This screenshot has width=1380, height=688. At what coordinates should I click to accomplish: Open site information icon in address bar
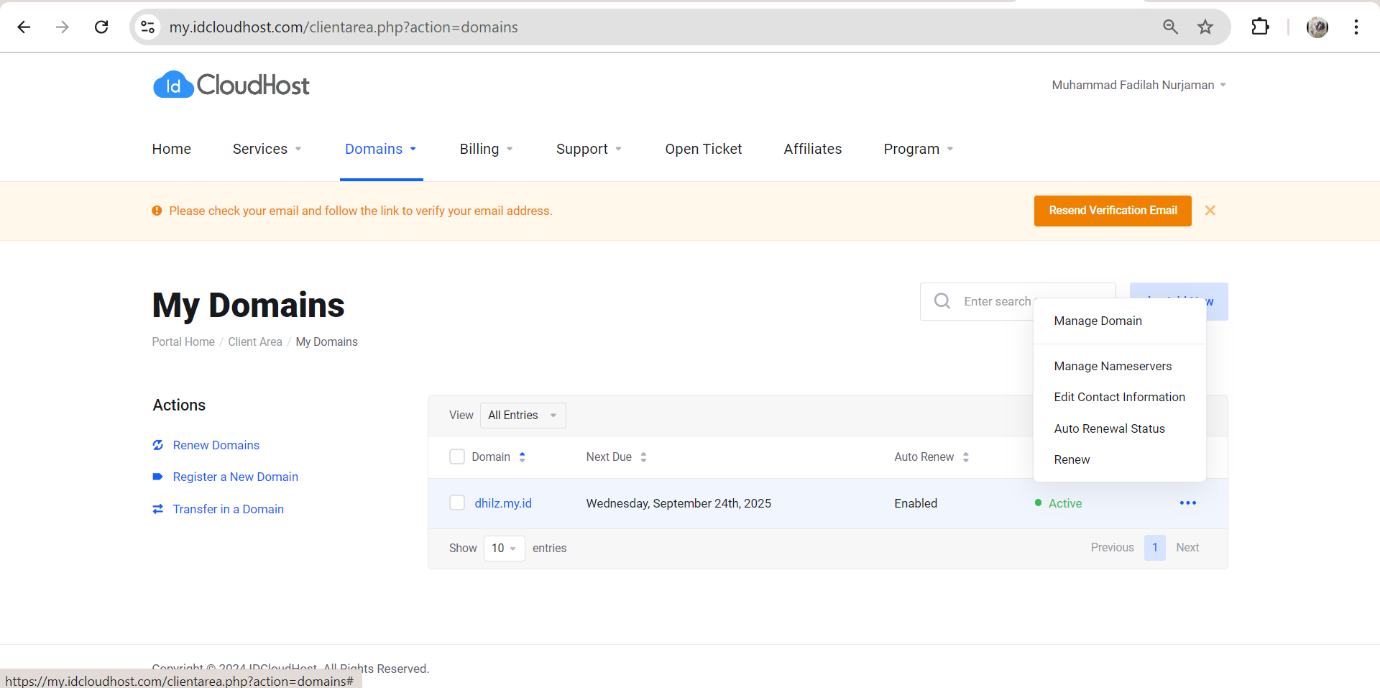[148, 27]
